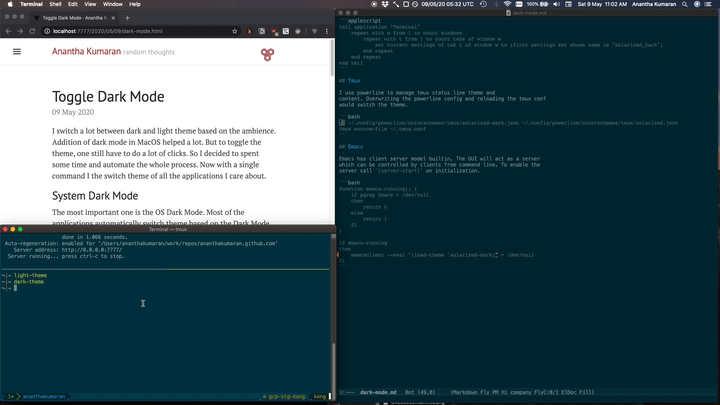Open Time Machine menu bar icon
Image resolution: width=720 pixels, height=405 pixels.
click(484, 4)
